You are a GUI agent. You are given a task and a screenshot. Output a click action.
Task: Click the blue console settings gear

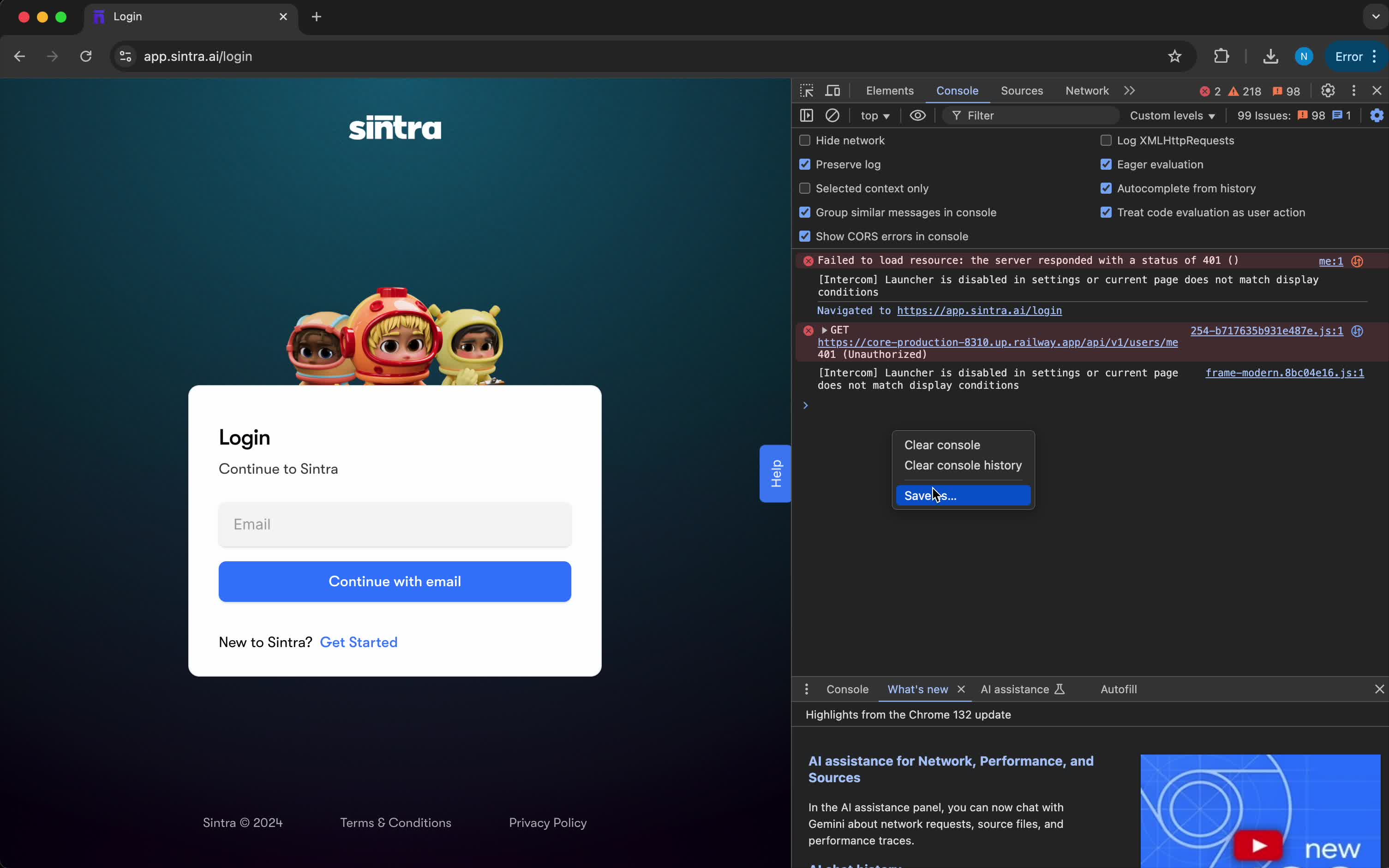coord(1377,115)
